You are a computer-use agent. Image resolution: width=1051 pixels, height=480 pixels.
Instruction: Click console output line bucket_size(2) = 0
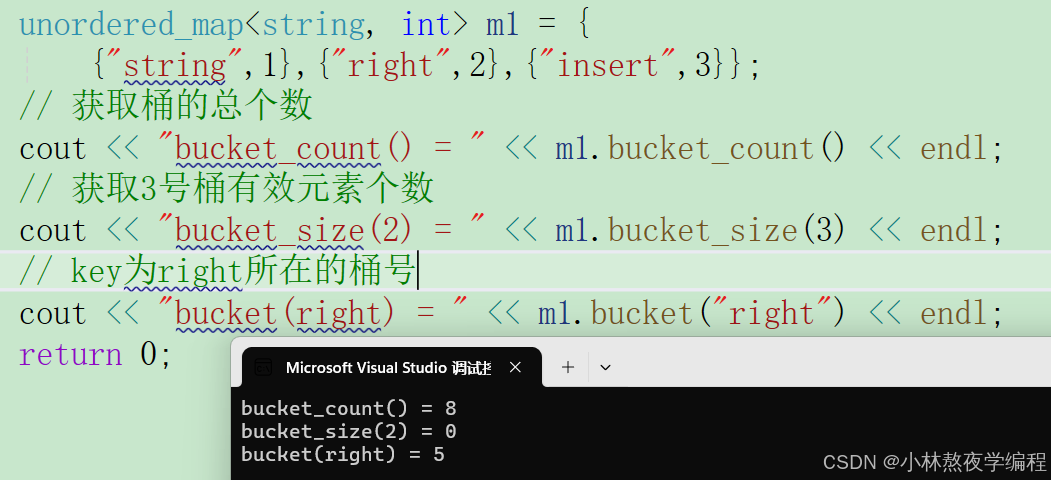click(349, 431)
